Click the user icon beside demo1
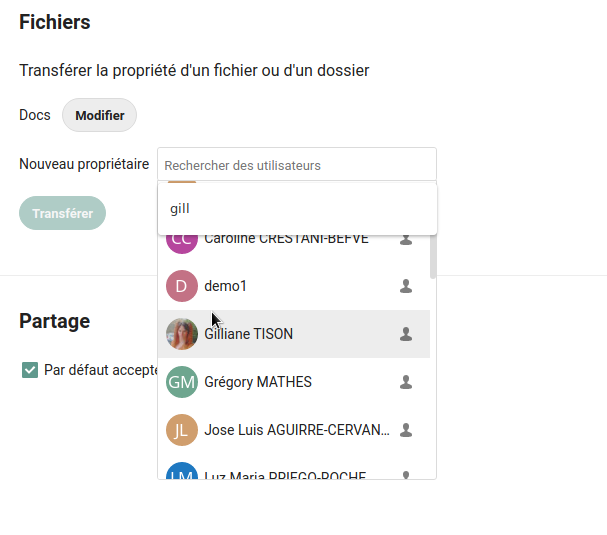 [x=406, y=286]
